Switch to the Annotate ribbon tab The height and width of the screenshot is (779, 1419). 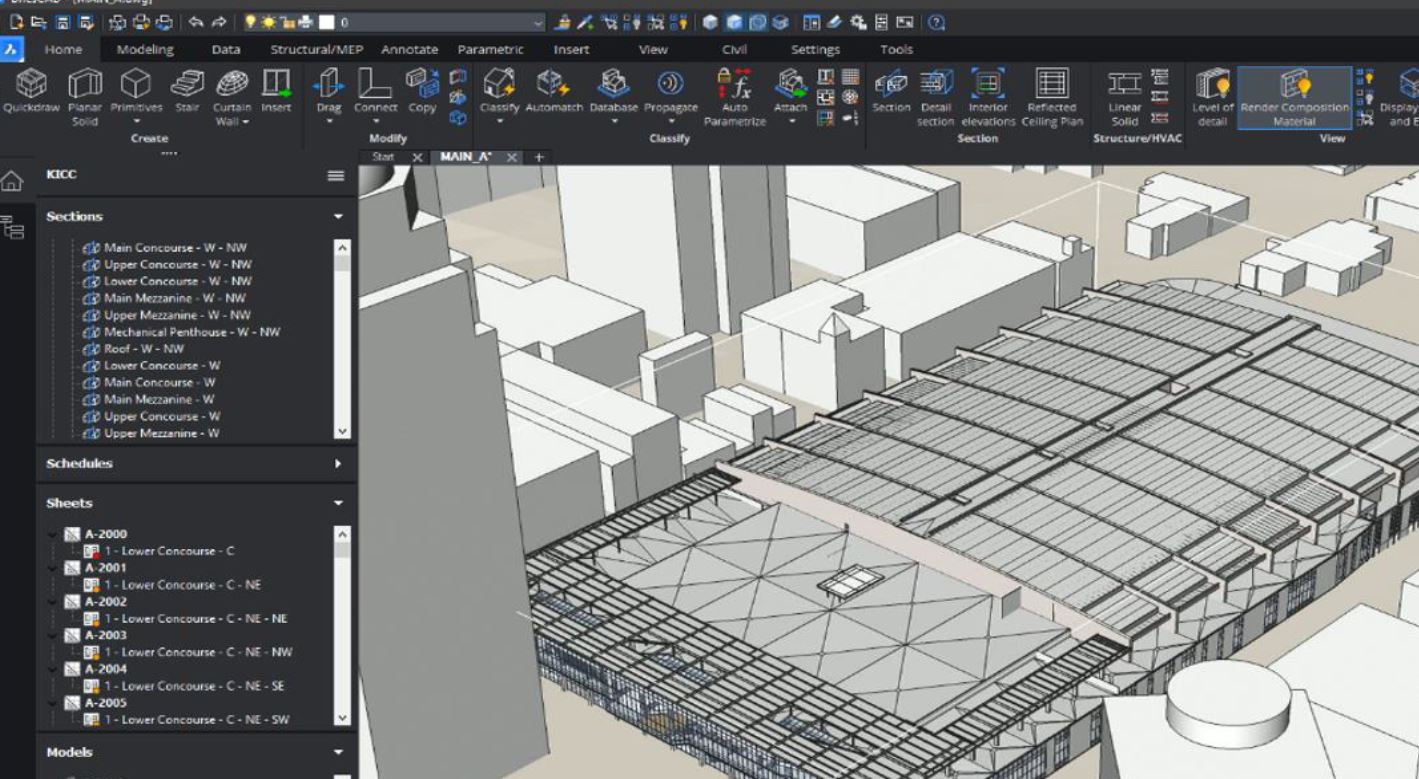[410, 49]
